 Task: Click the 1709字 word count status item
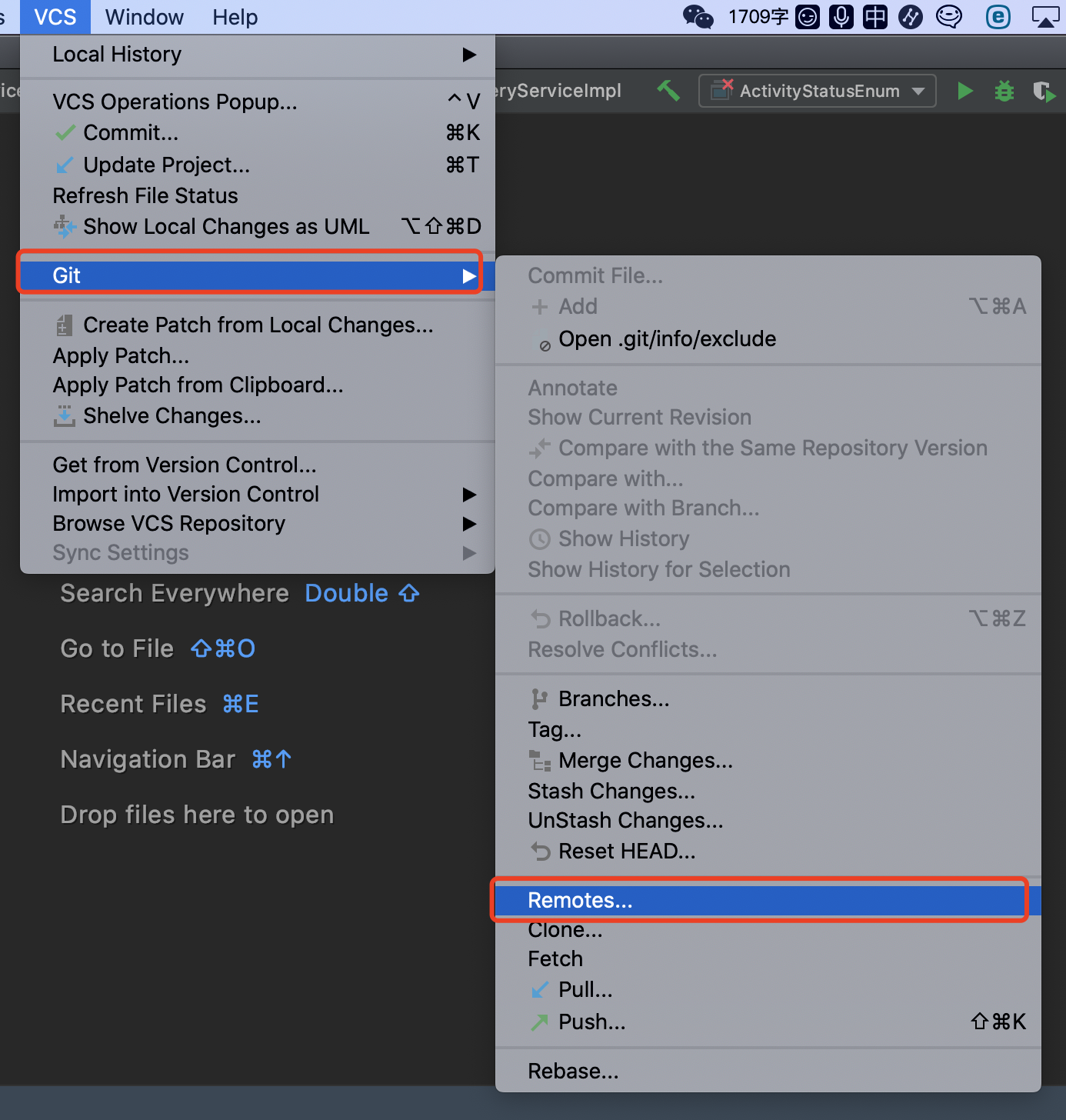pos(758,16)
